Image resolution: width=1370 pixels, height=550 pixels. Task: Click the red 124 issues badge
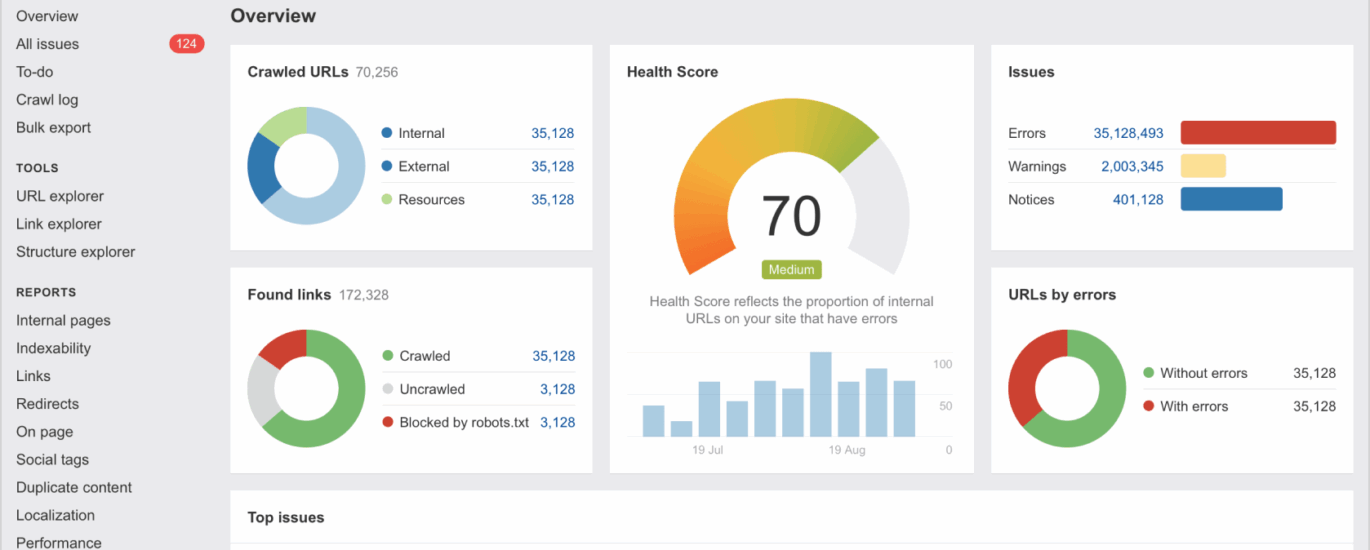coord(186,44)
